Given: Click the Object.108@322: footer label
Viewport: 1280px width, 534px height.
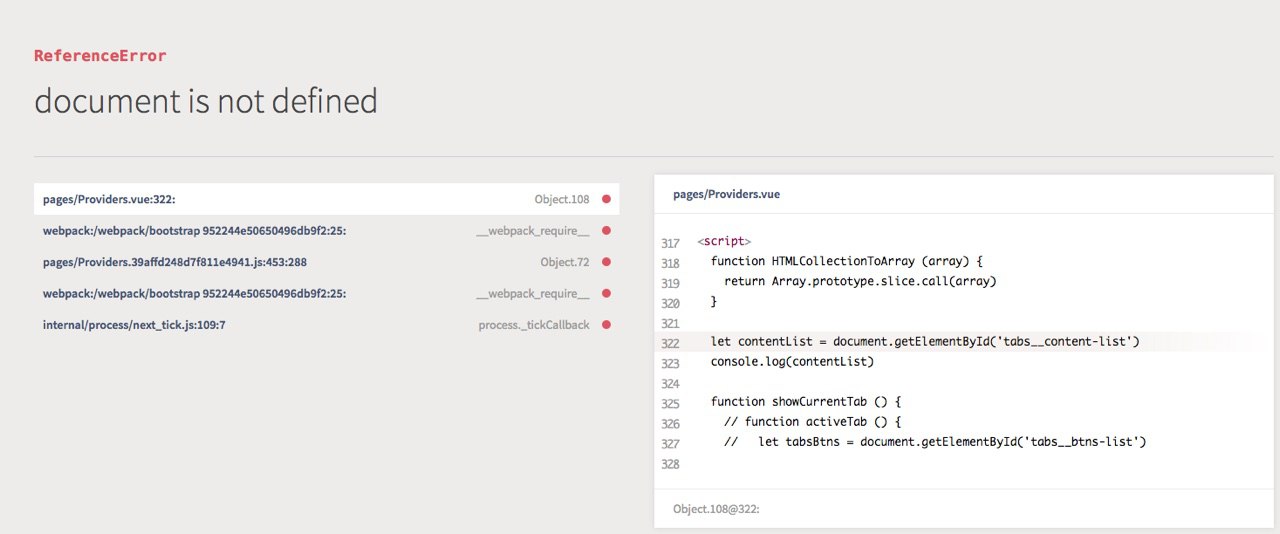Looking at the screenshot, I should [716, 509].
